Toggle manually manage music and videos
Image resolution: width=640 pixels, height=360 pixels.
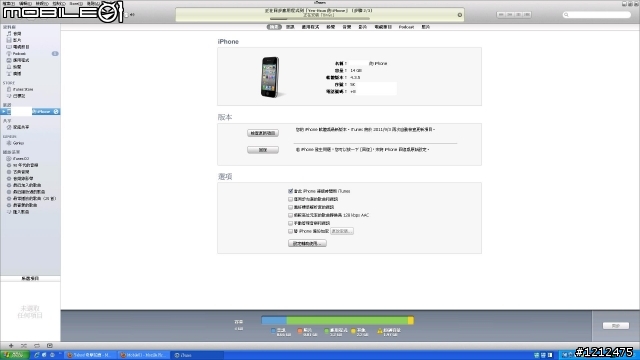tap(290, 223)
